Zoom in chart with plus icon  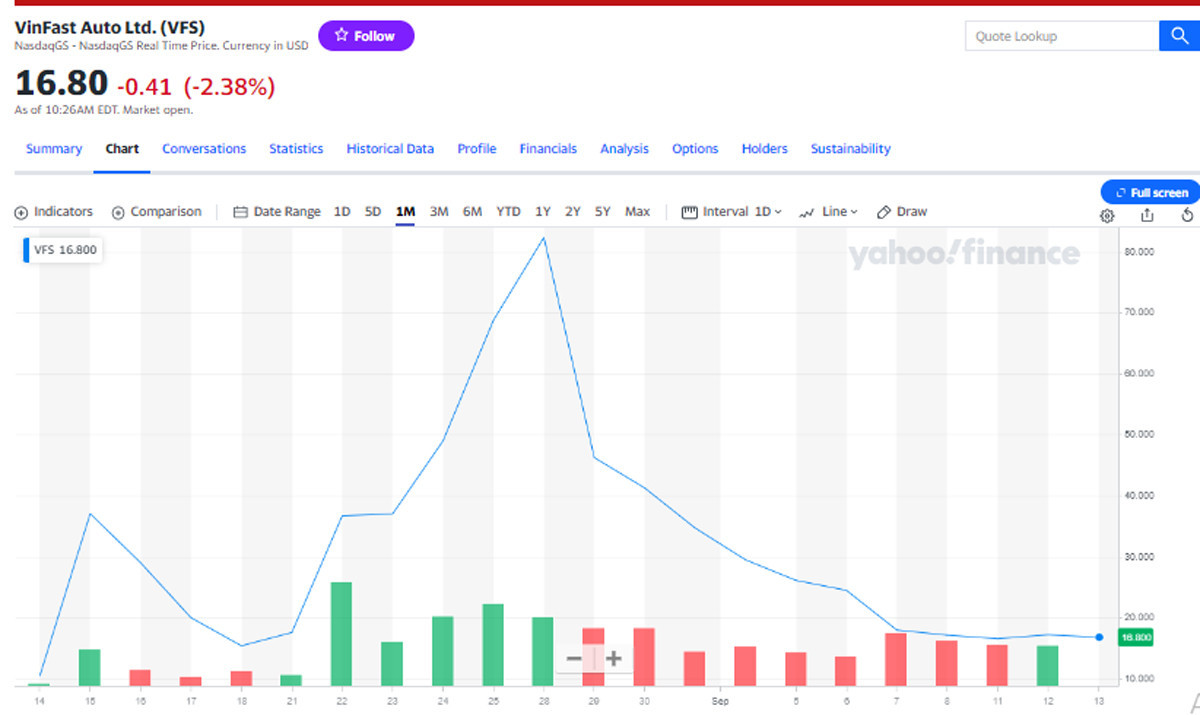pos(613,658)
